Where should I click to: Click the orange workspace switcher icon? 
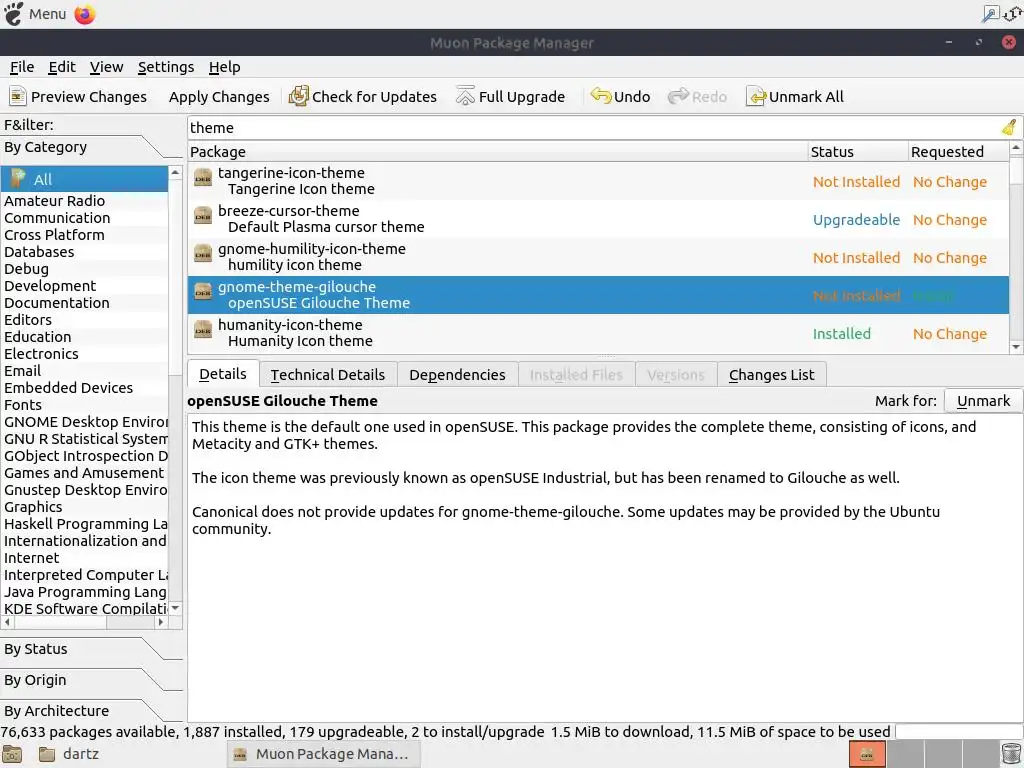click(x=867, y=754)
